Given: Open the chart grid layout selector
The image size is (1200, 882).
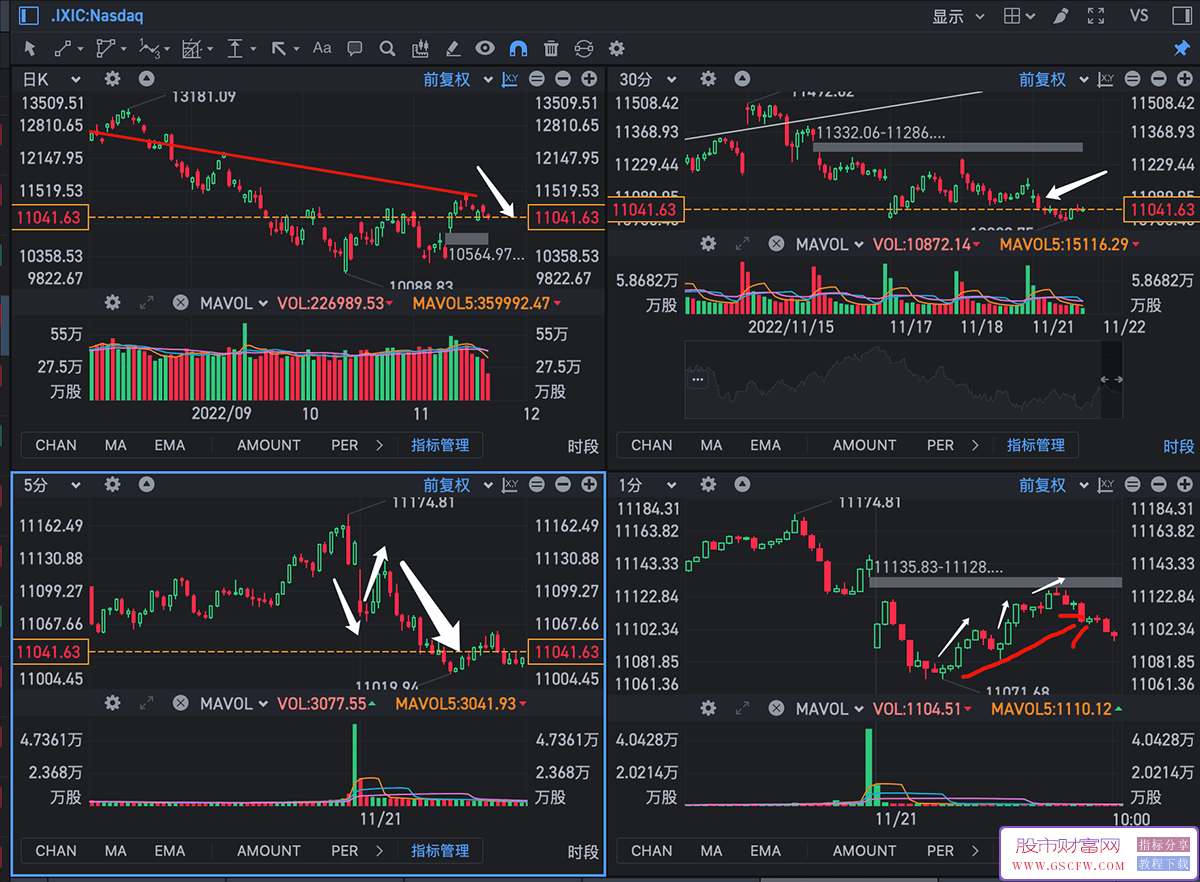Looking at the screenshot, I should (1019, 16).
